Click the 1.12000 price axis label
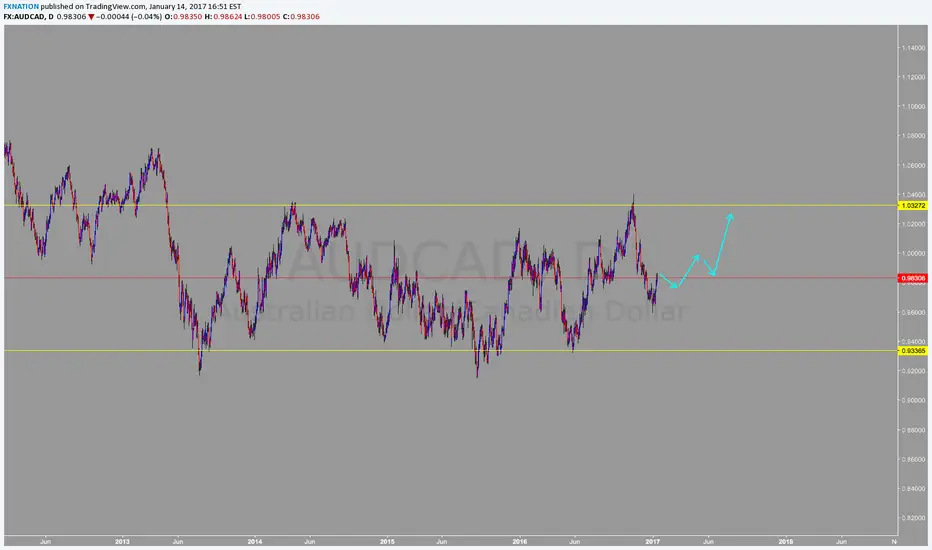This screenshot has height=550, width=932. pyautogui.click(x=915, y=77)
